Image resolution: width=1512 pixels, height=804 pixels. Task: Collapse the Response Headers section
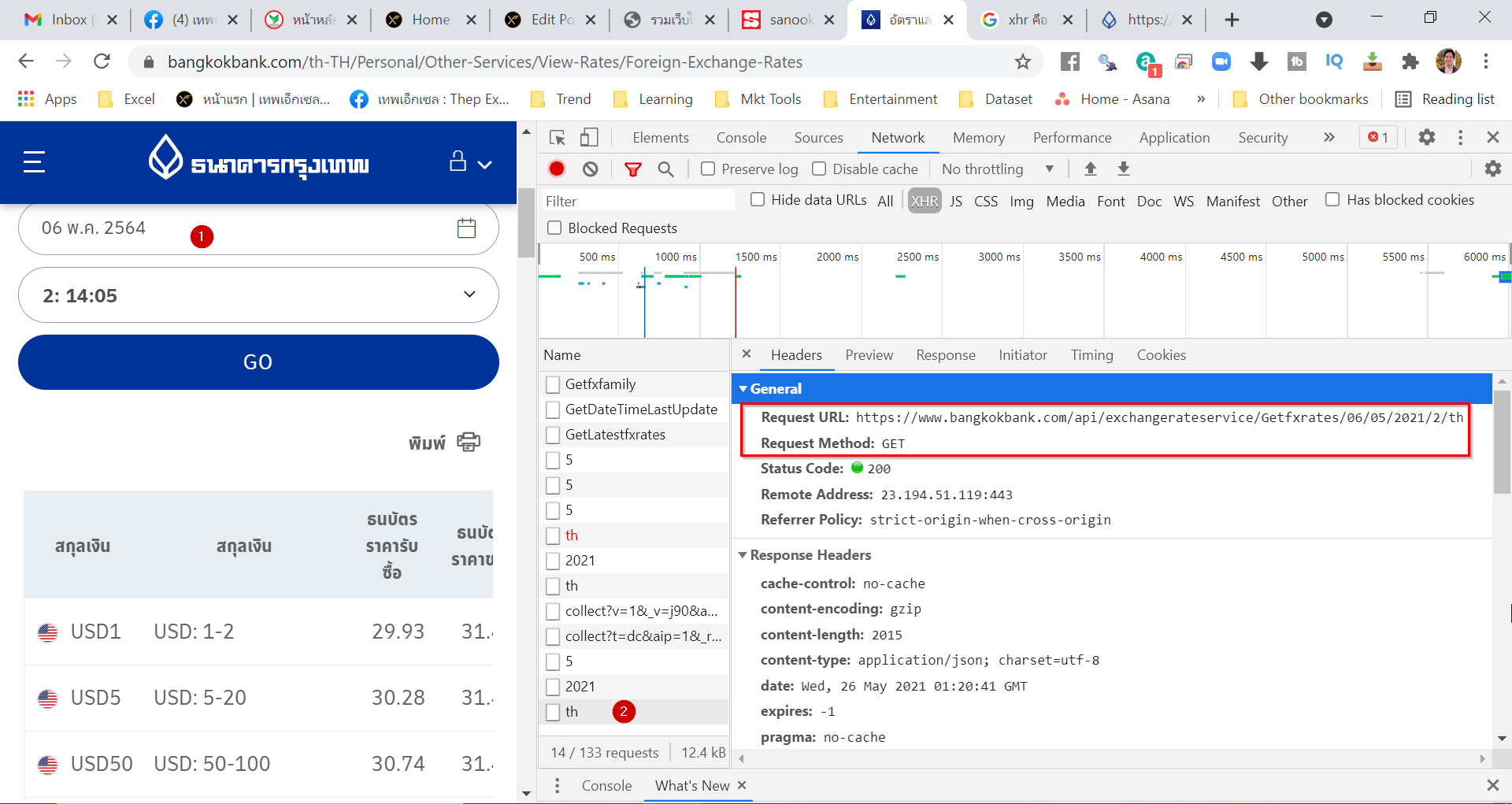pyautogui.click(x=743, y=555)
